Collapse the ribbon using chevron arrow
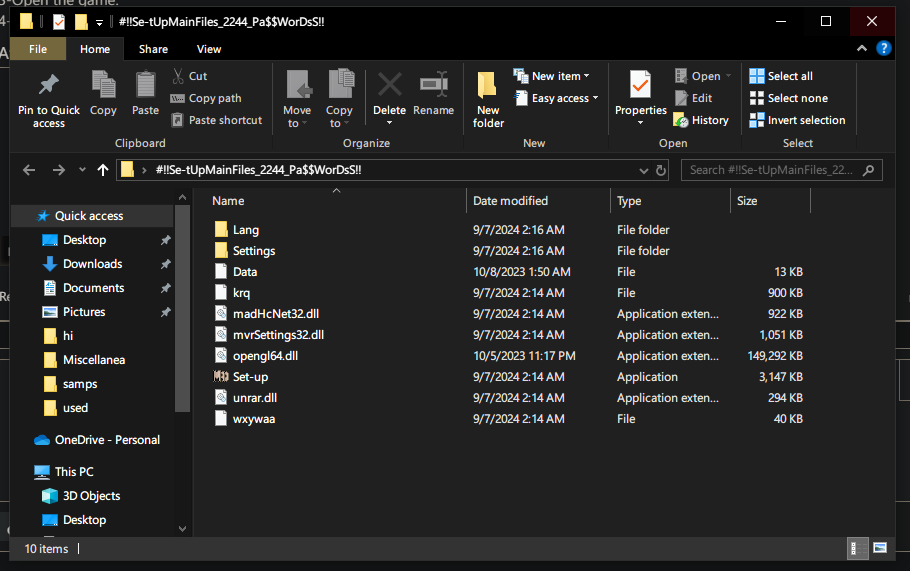The image size is (910, 571). 862,48
